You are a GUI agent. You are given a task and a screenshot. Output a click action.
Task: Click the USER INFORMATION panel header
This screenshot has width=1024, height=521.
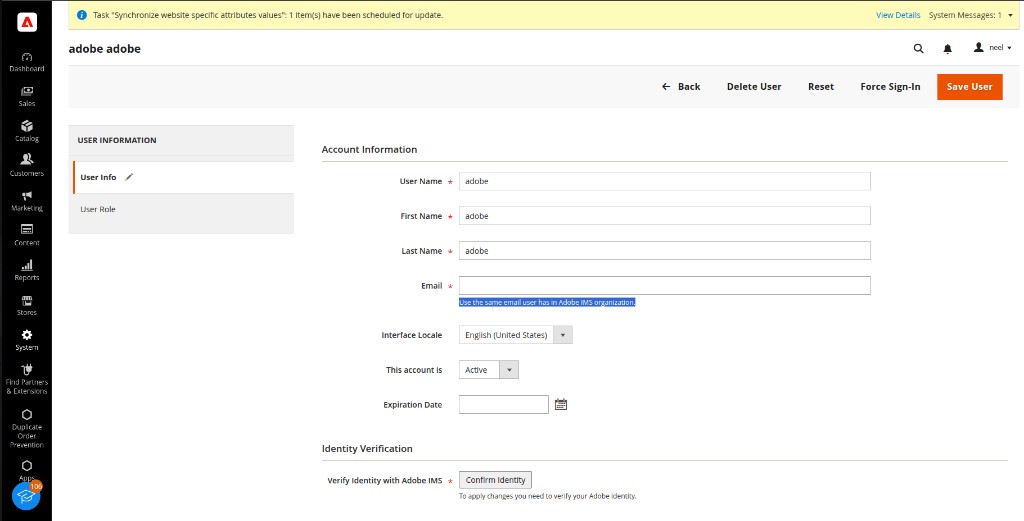click(117, 140)
